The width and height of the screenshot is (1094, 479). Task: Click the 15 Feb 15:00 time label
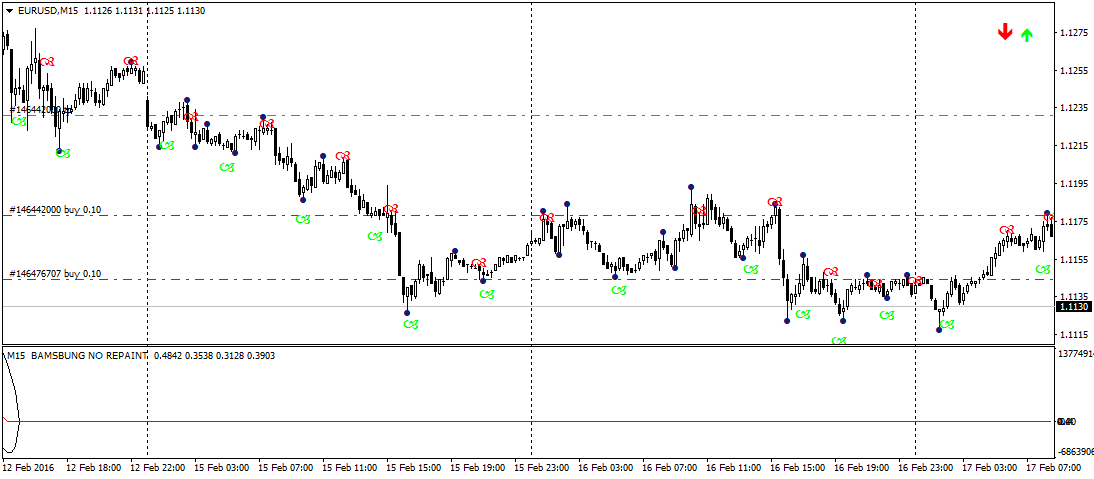[x=413, y=468]
